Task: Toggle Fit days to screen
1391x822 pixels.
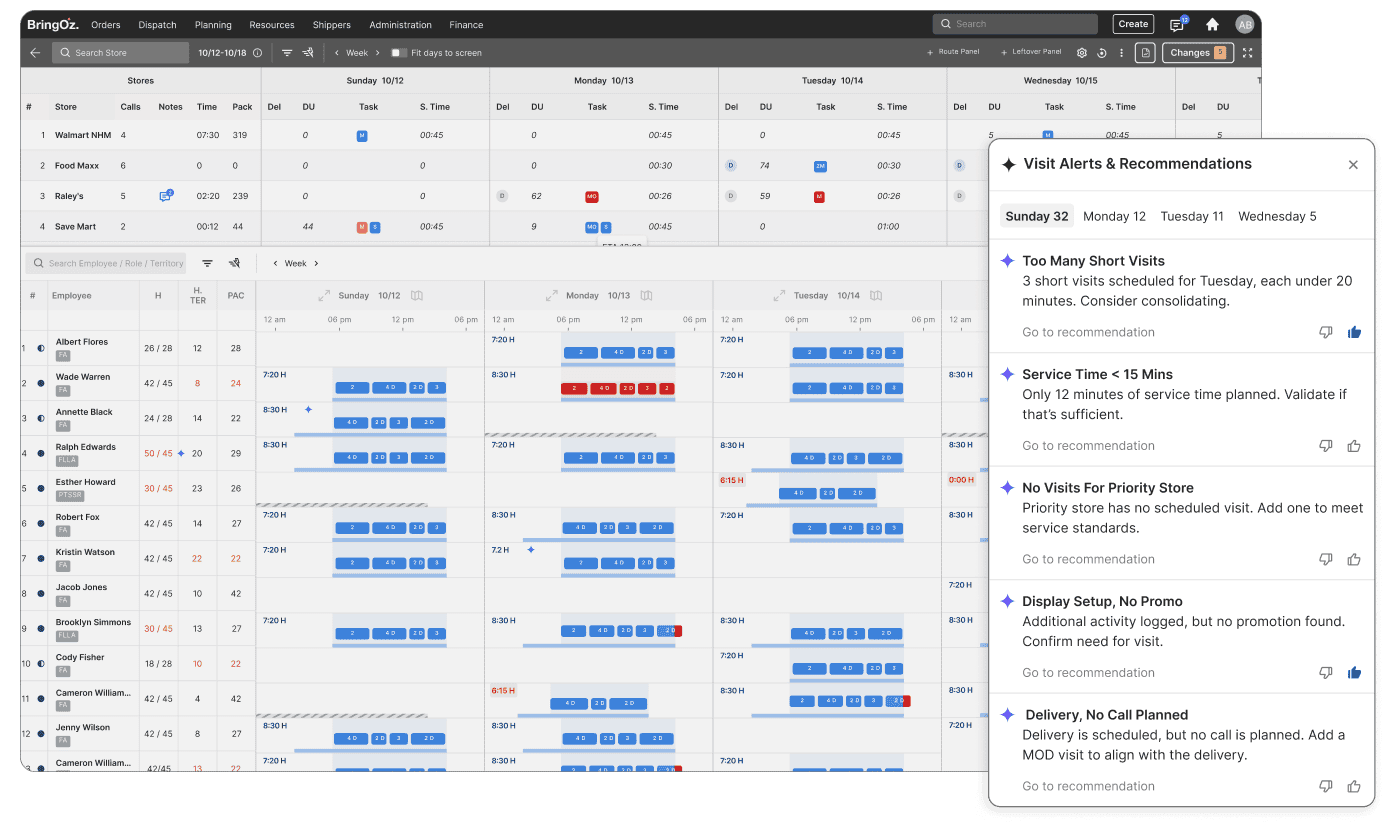Action: (398, 53)
